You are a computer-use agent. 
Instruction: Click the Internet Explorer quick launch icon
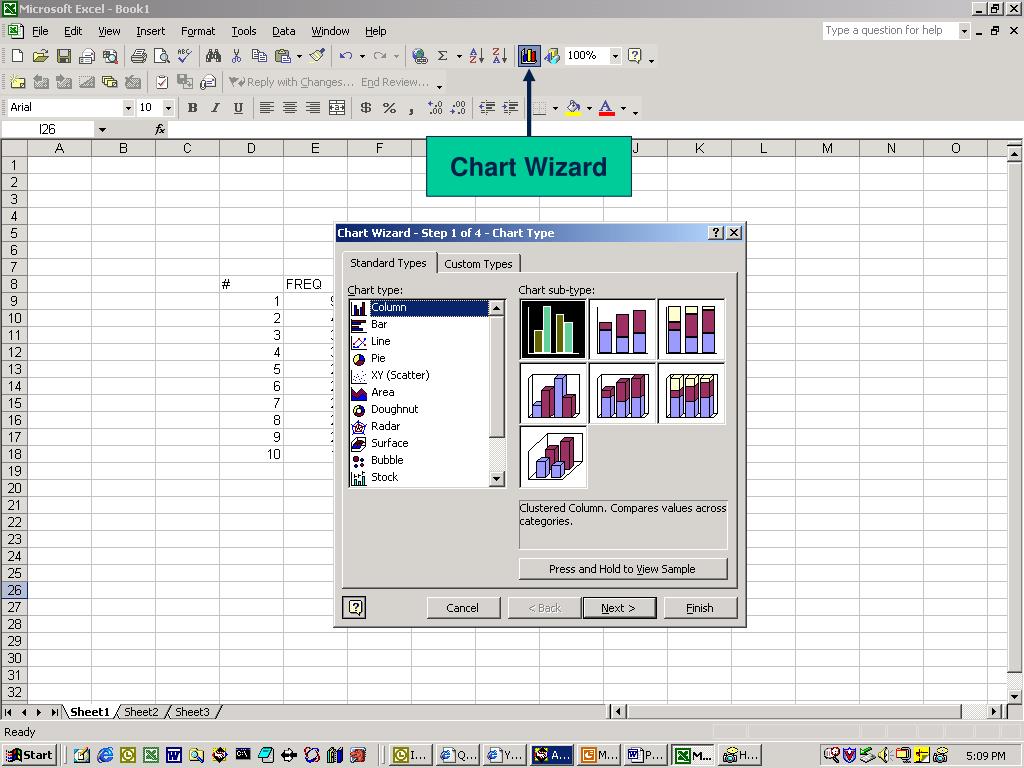coord(104,756)
